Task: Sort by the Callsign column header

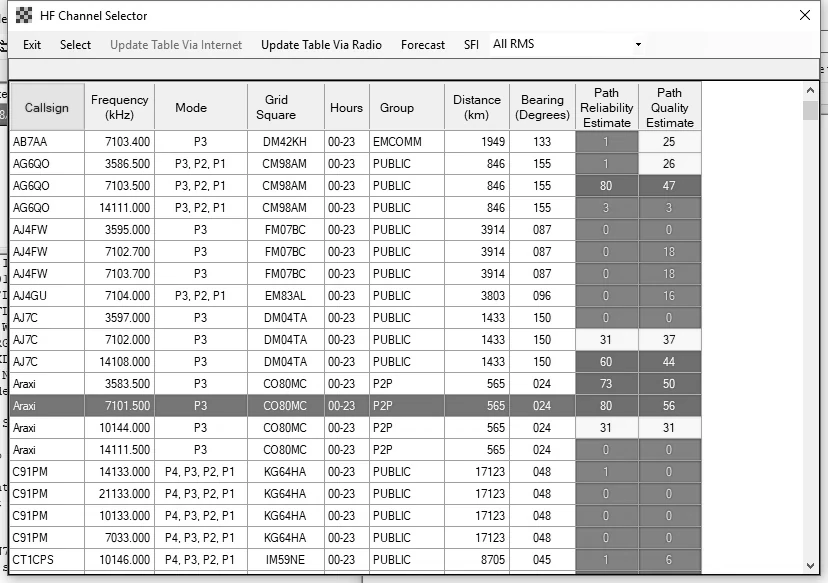Action: (x=47, y=107)
